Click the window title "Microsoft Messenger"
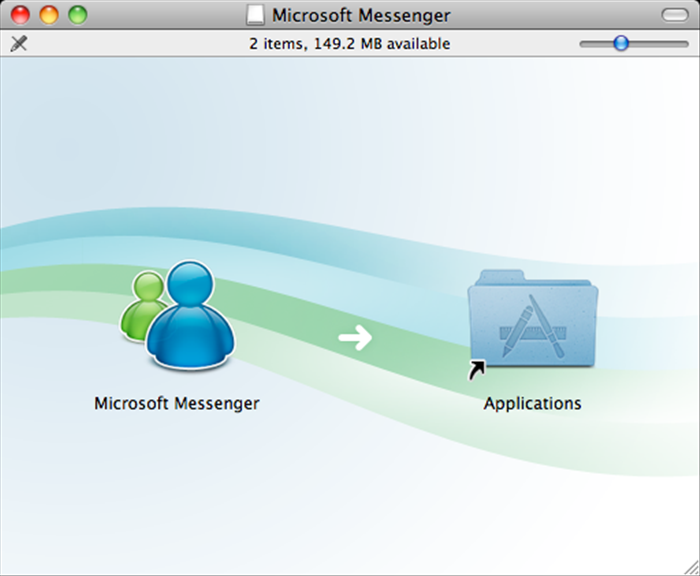700x576 pixels. pyautogui.click(x=361, y=15)
